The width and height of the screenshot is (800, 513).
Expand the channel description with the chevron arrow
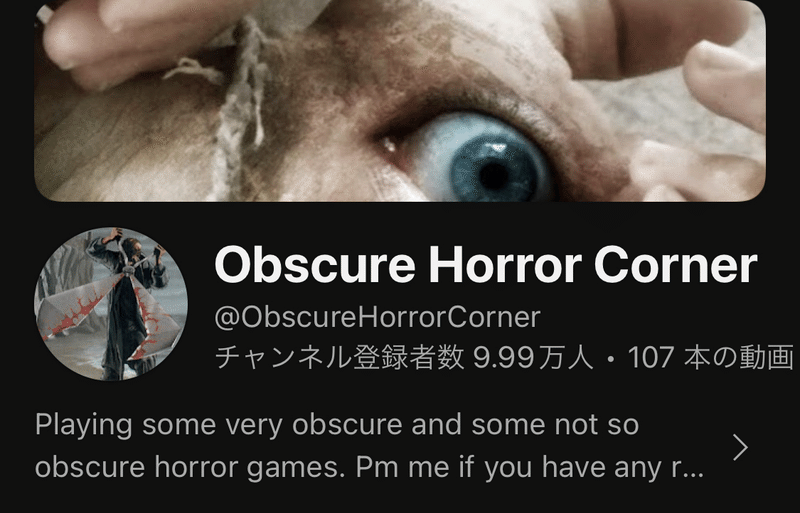(x=740, y=448)
